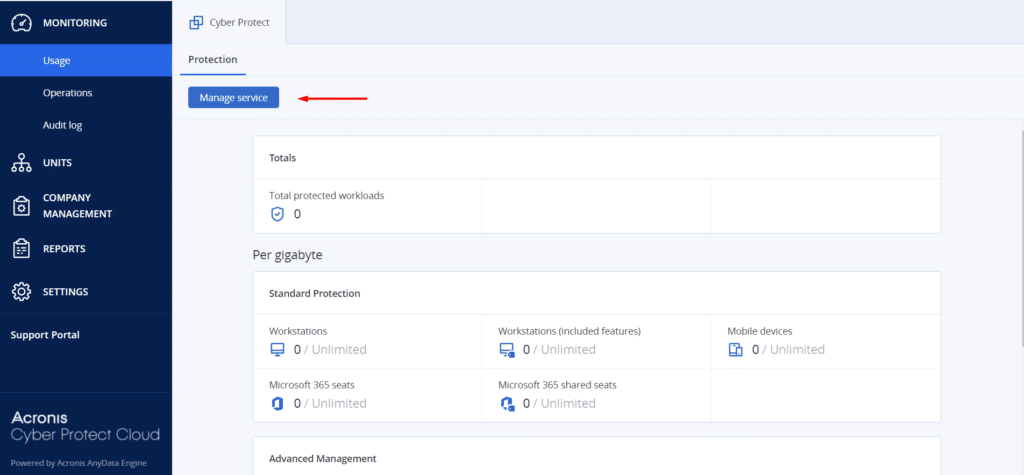Open the Support Portal link
Viewport: 1024px width, 475px height.
pyautogui.click(x=45, y=335)
